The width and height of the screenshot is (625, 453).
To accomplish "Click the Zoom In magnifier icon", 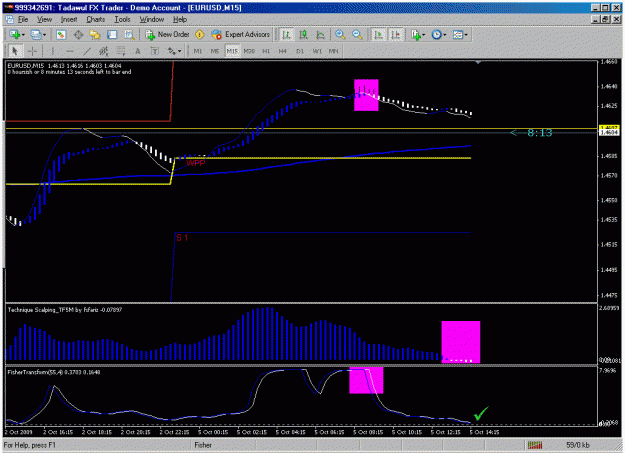I will coord(340,35).
